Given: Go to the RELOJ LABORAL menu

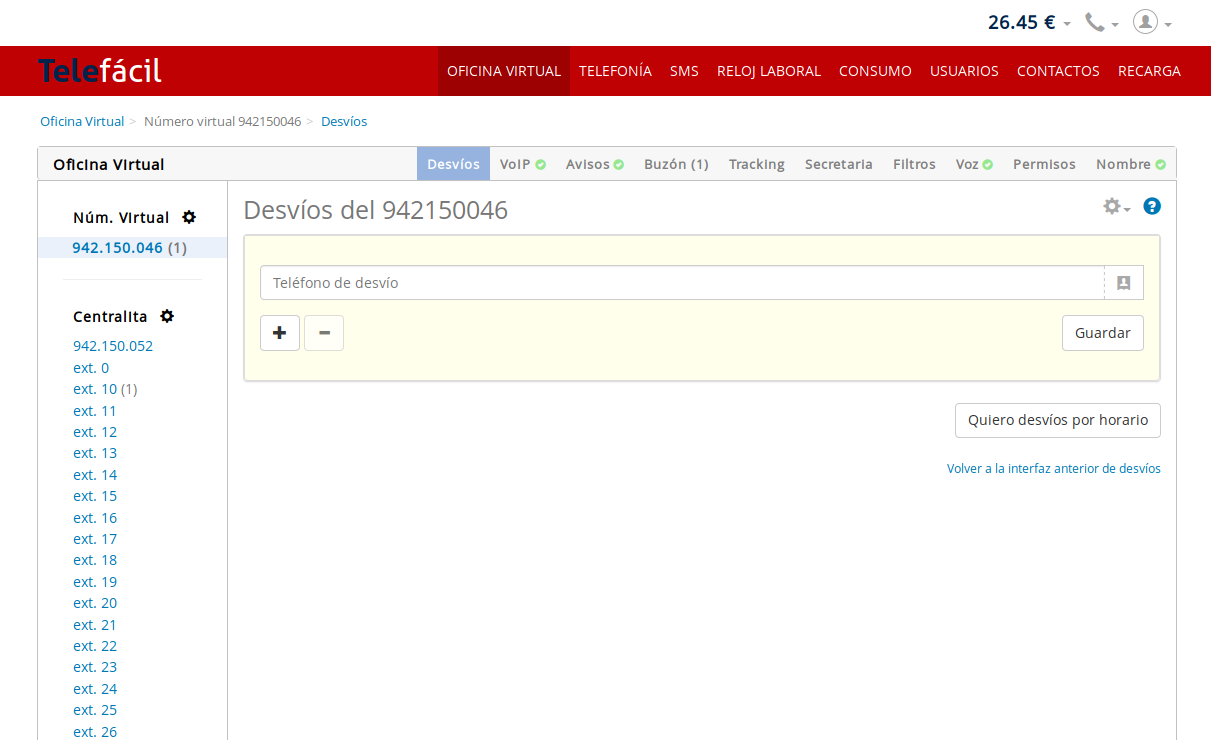Looking at the screenshot, I should [x=768, y=71].
